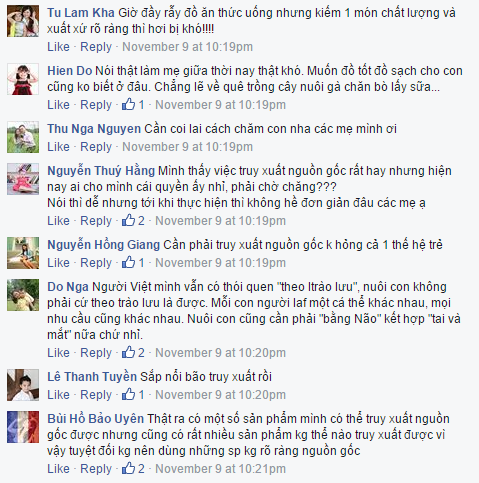Screen dimensions: 479x483
Task: Like Tu Lam Kha's comment
Action: [x=58, y=47]
